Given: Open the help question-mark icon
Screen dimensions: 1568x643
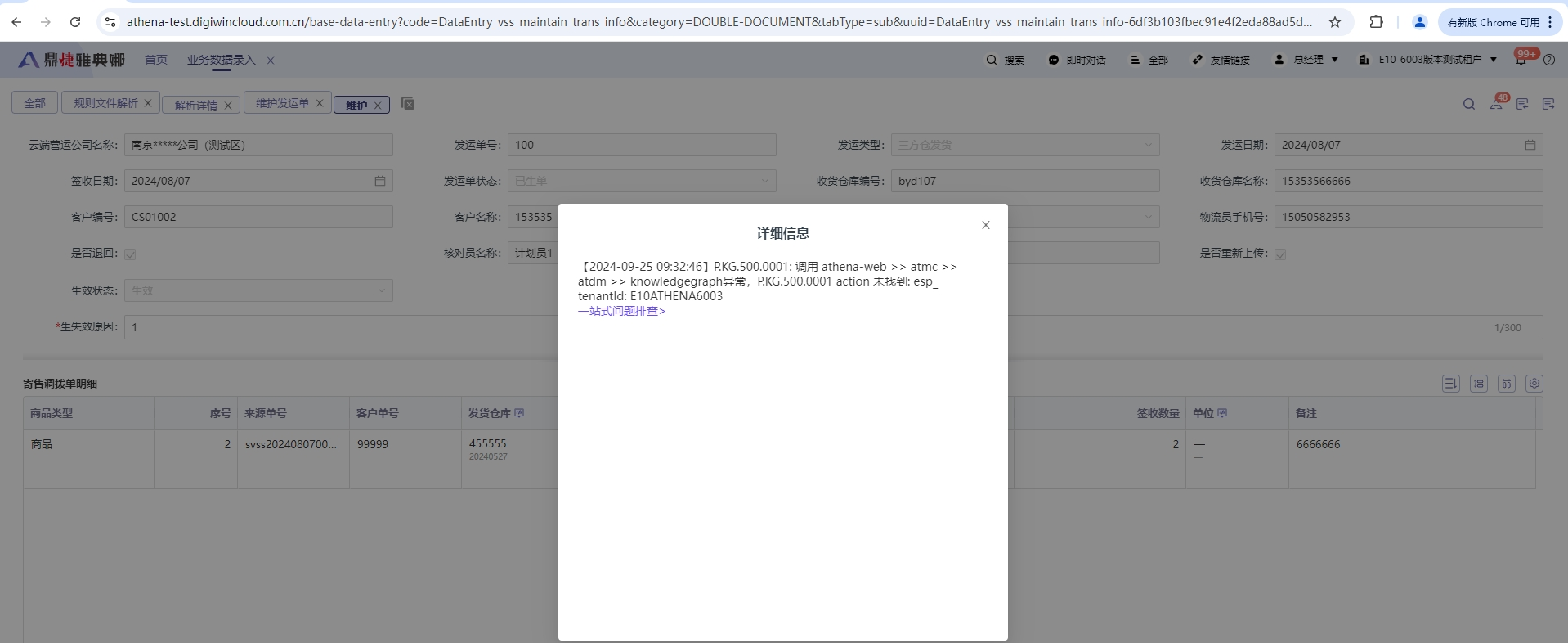Looking at the screenshot, I should click(1549, 60).
